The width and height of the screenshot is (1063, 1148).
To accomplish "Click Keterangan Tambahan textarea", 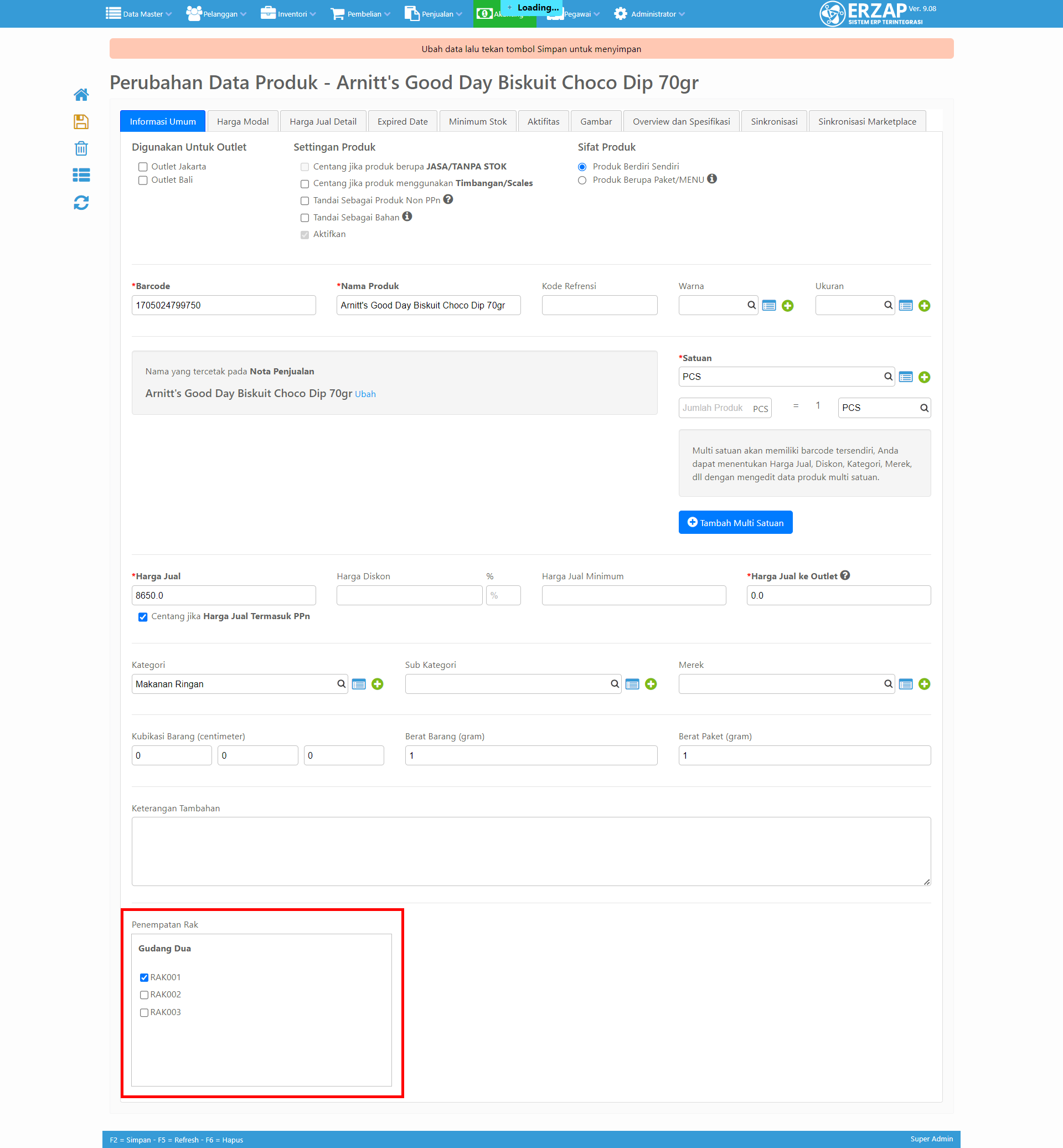I will pos(531,852).
